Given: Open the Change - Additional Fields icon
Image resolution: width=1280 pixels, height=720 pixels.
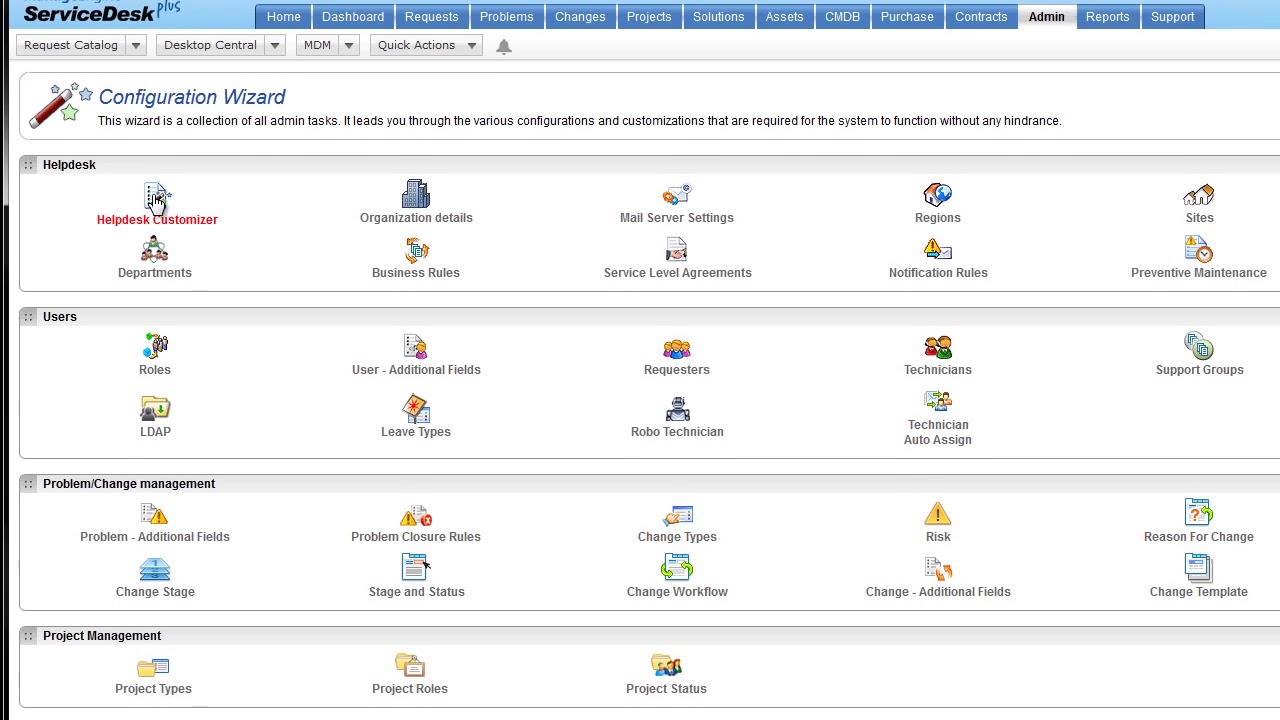Looking at the screenshot, I should [938, 568].
